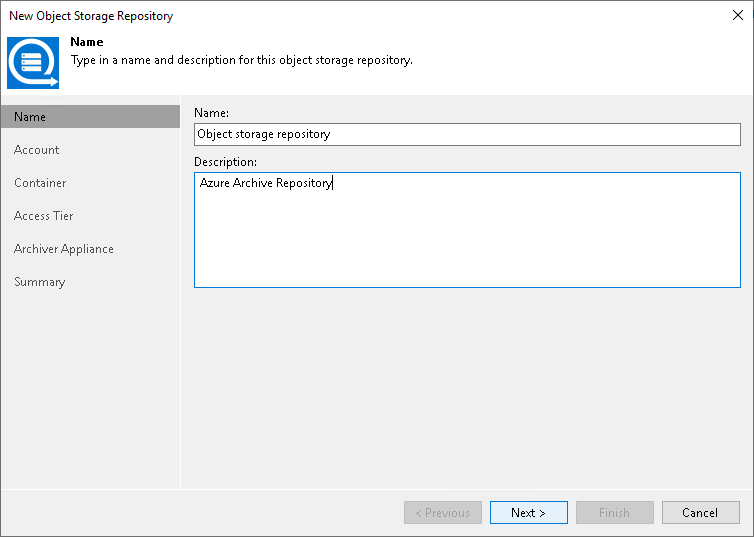Viewport: 754px width, 537px height.
Task: Close the New Object Storage Repository dialog
Action: click(x=738, y=15)
